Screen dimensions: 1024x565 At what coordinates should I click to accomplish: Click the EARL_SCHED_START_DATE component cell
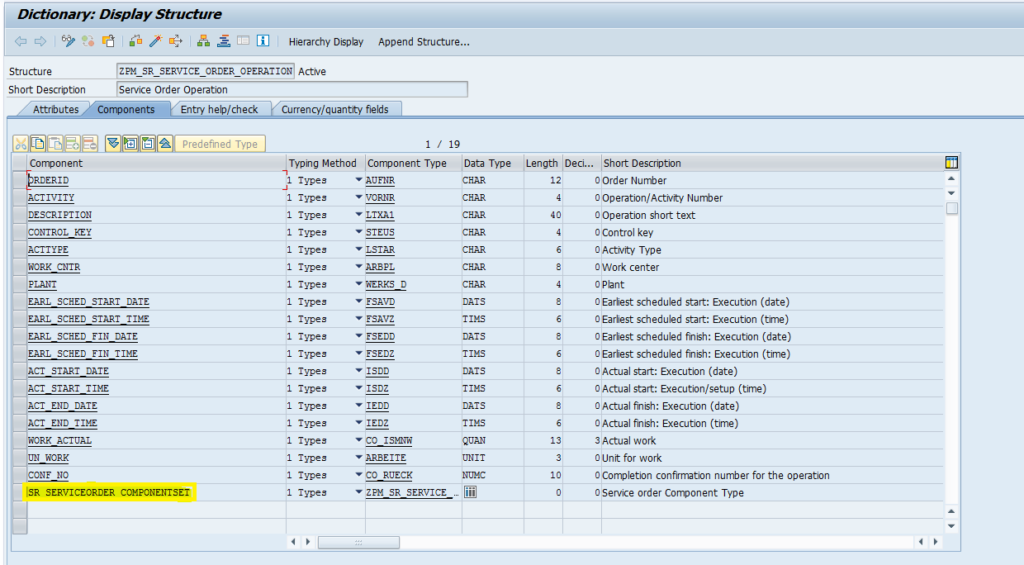point(156,302)
